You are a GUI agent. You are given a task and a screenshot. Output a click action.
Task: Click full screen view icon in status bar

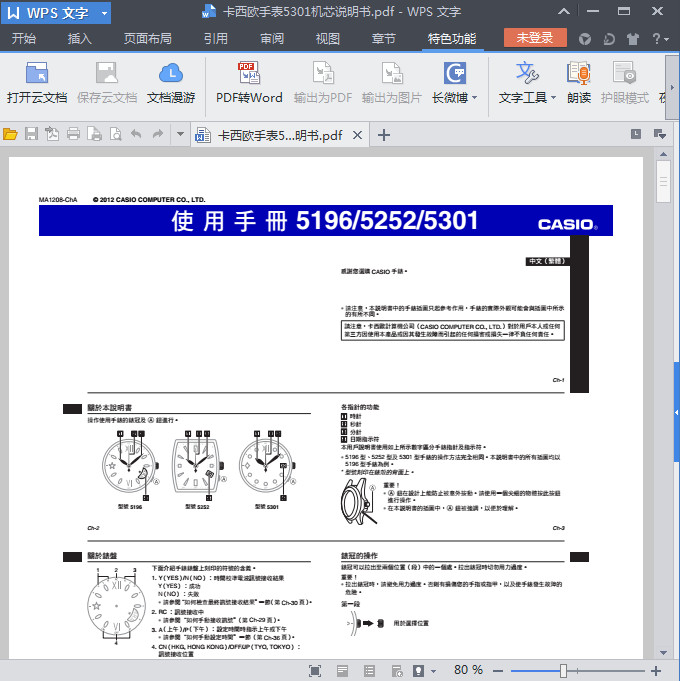pos(315,671)
